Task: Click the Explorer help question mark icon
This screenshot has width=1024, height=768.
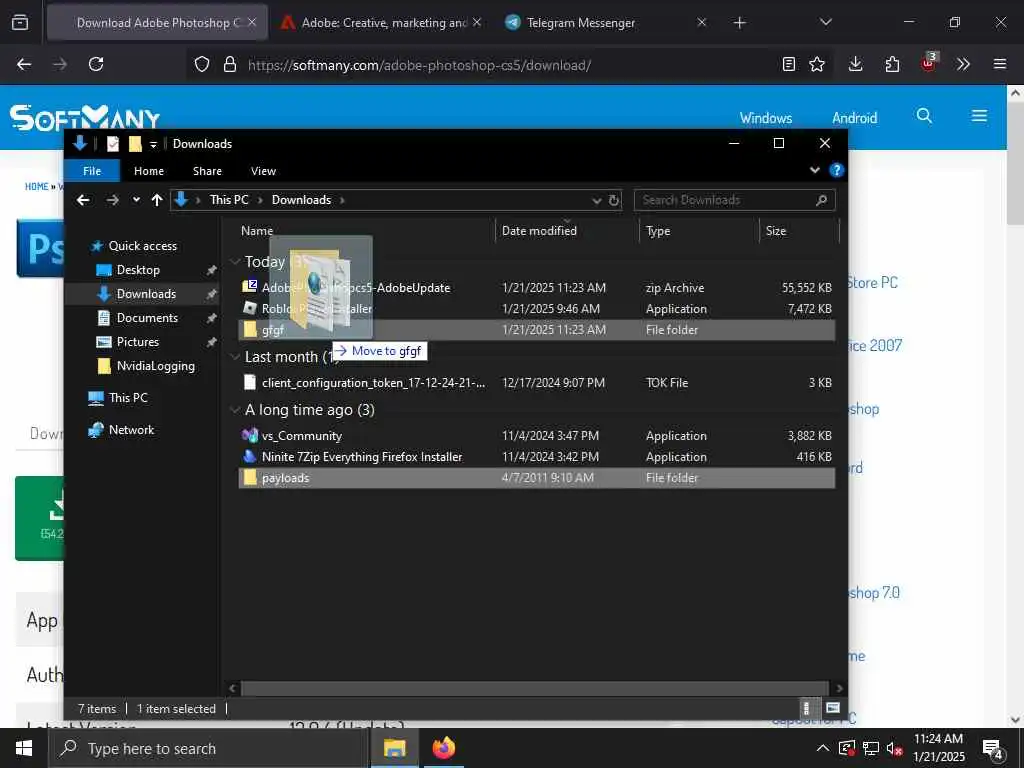Action: pos(836,170)
